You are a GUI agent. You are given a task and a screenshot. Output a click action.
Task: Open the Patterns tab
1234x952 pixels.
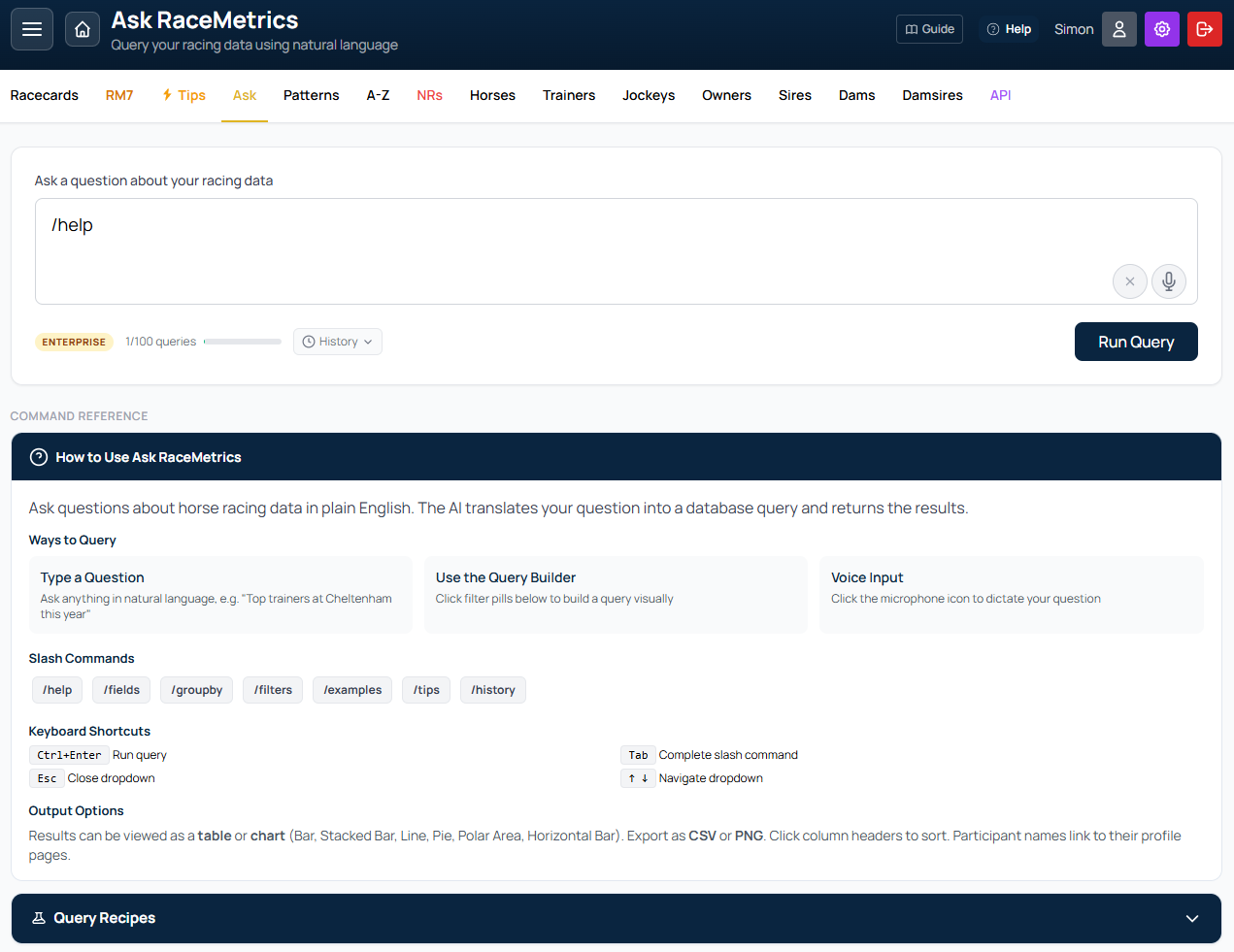tap(312, 95)
